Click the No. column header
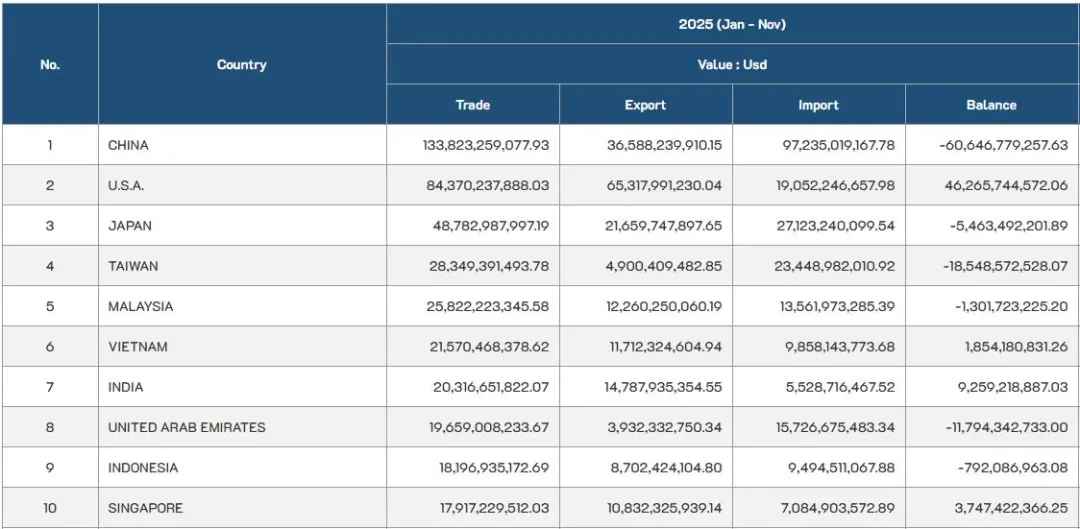Viewport: 1080px width, 529px height. click(50, 65)
